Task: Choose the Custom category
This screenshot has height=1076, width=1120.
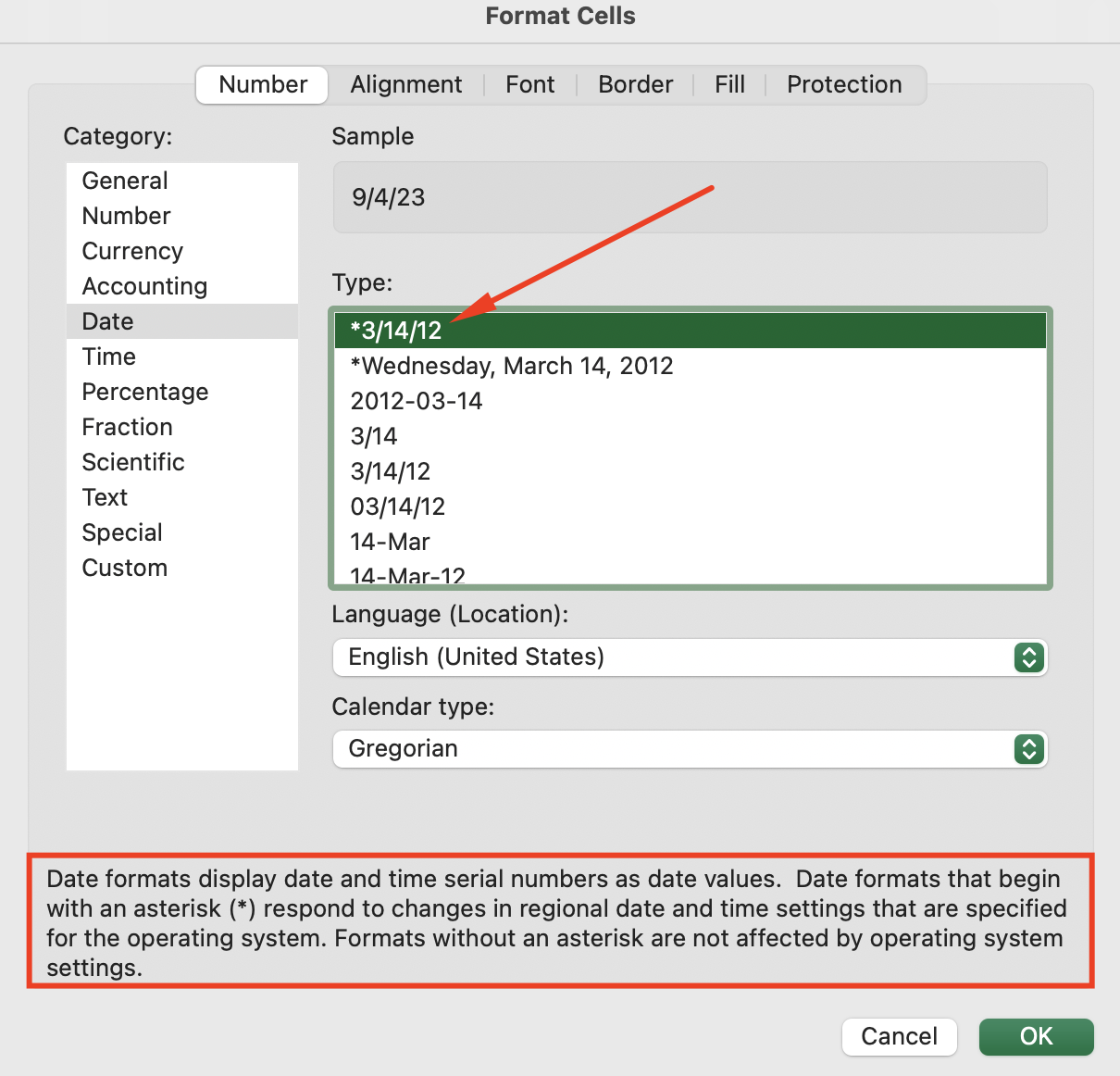Action: point(182,568)
